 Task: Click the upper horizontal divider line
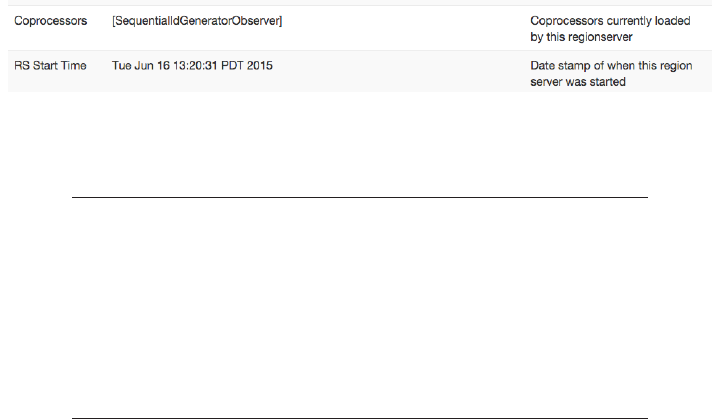click(360, 198)
